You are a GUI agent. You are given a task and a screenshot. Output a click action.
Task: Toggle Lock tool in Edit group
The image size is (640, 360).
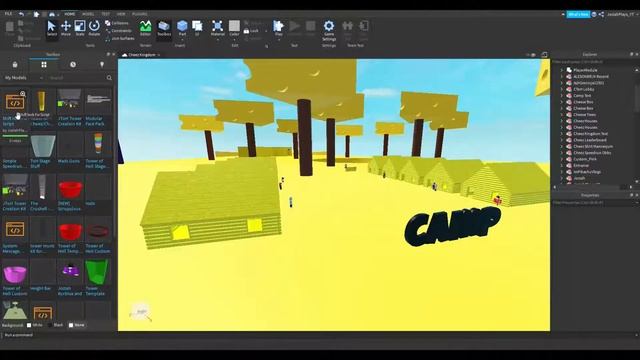click(251, 31)
